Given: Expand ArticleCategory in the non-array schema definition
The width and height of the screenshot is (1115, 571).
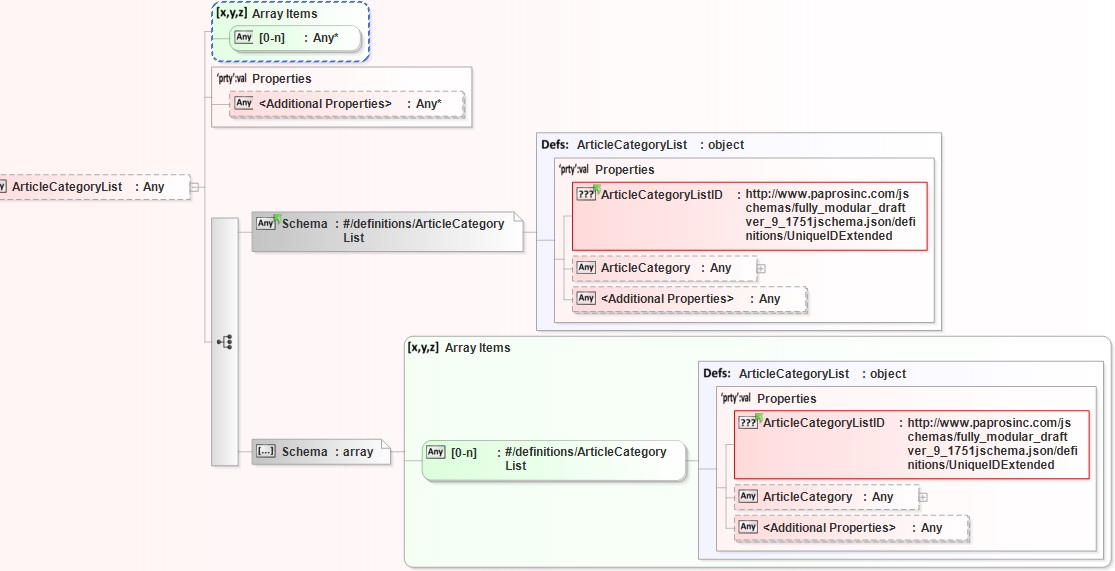Looking at the screenshot, I should point(761,268).
